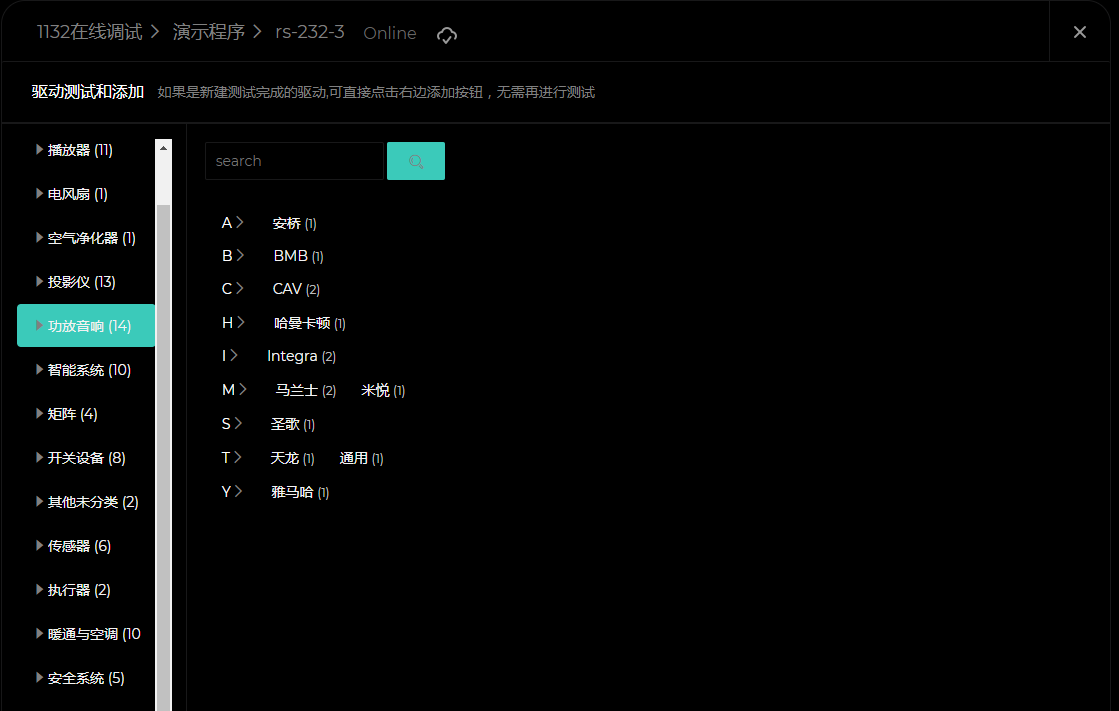Select the 雅马哈 (1) brand
Screen dimensions: 1119x711
(x=300, y=493)
